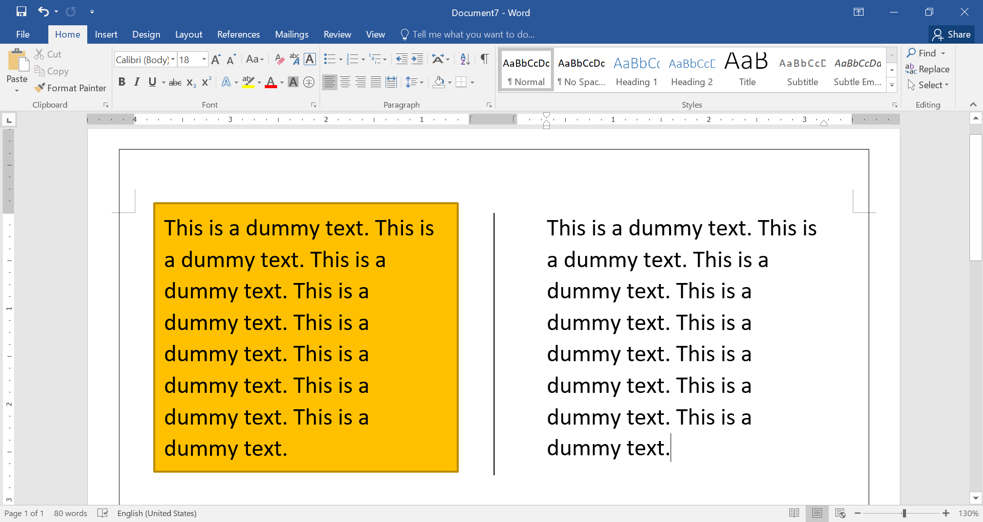
Task: Apply bullet list formatting
Action: pyautogui.click(x=329, y=60)
